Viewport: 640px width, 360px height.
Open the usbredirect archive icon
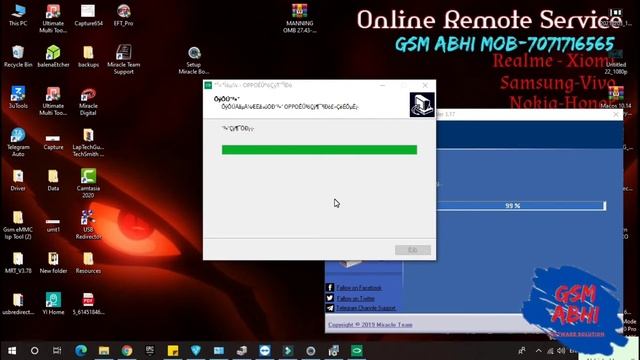pos(18,304)
